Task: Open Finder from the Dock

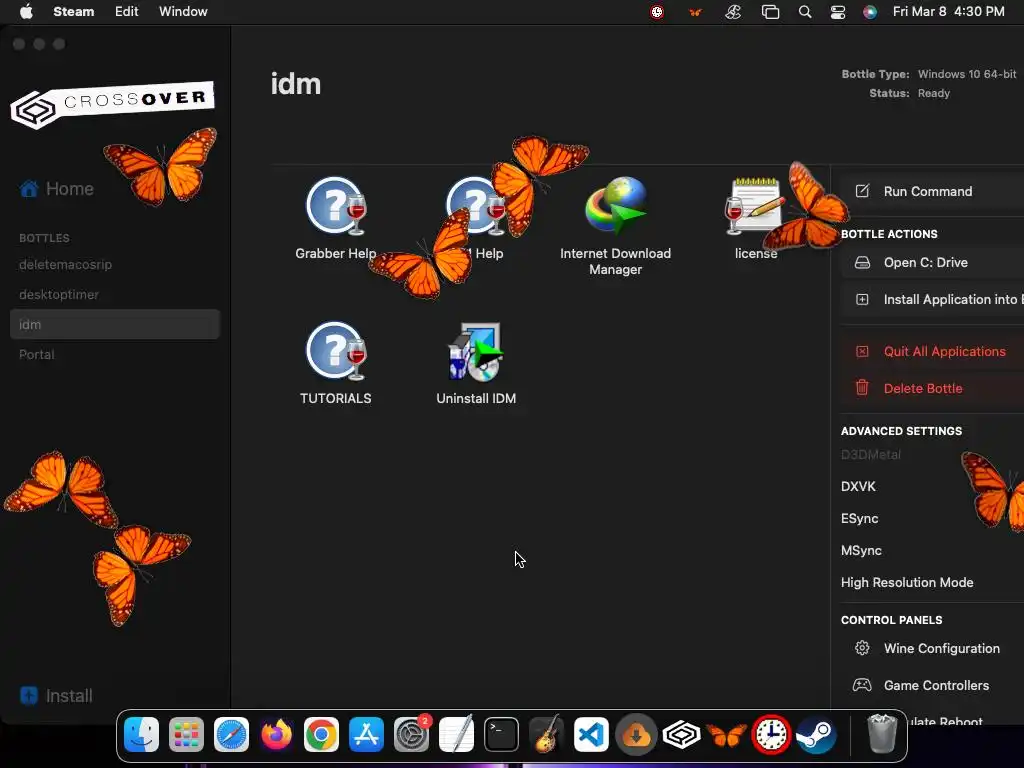Action: [x=142, y=735]
